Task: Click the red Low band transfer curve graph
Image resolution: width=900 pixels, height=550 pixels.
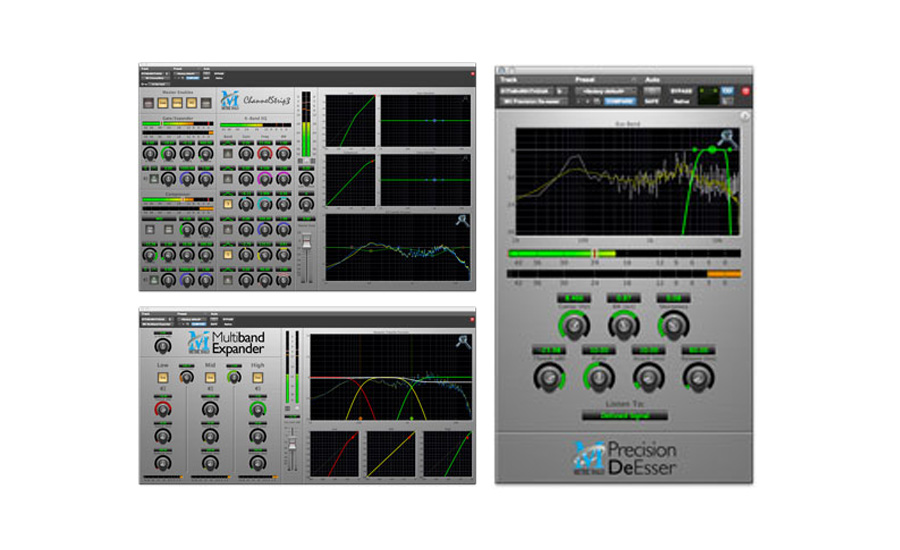Action: pyautogui.click(x=334, y=454)
